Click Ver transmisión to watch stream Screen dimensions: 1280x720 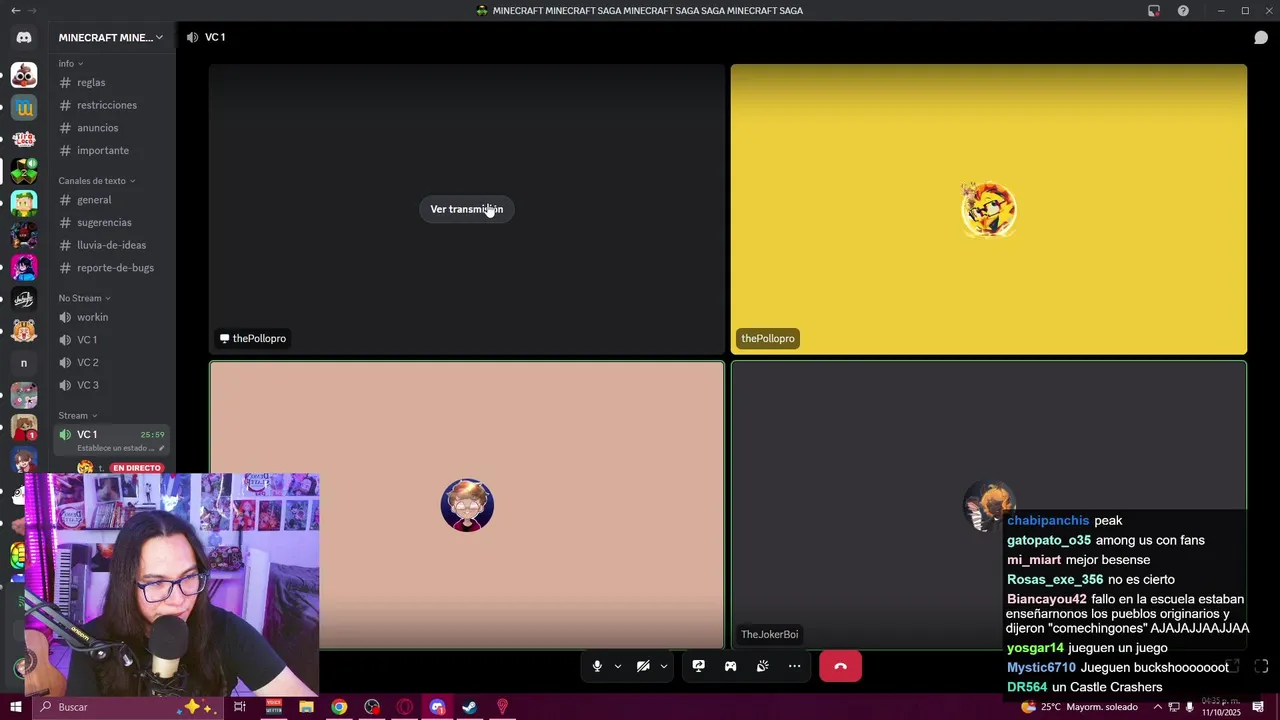pyautogui.click(x=466, y=209)
